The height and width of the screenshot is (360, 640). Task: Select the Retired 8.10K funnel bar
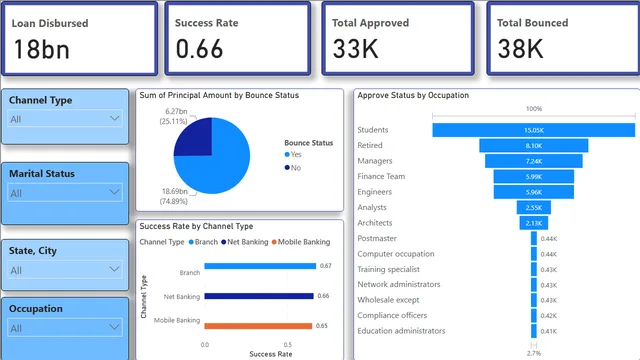[533, 146]
